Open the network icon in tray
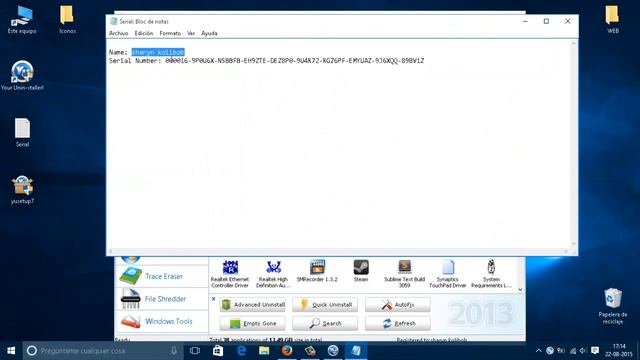This screenshot has height=360, width=640. pyautogui.click(x=573, y=351)
